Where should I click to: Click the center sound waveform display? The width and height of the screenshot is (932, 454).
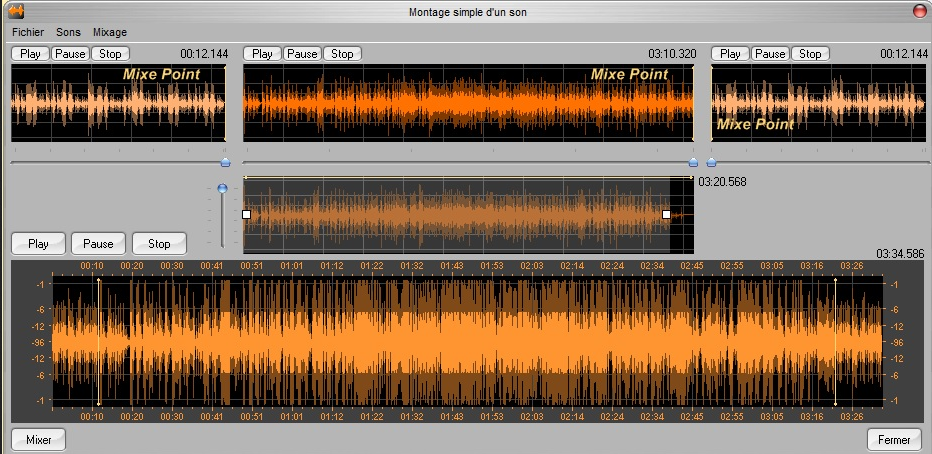[468, 103]
